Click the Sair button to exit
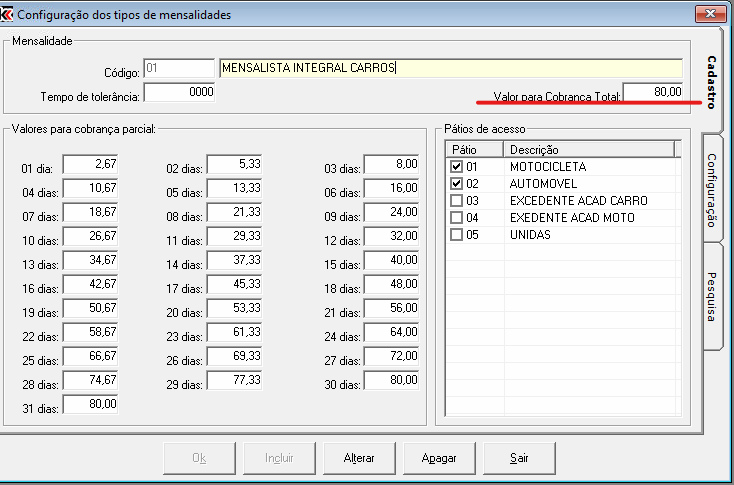The width and height of the screenshot is (734, 485). 519,458
